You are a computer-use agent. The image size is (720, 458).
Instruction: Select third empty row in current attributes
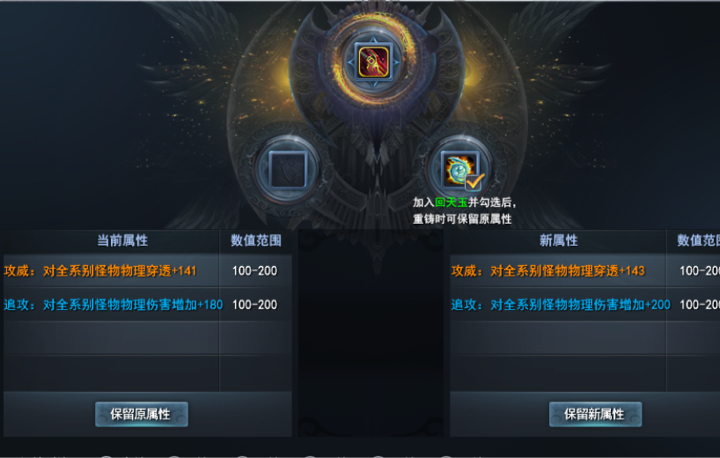pyautogui.click(x=147, y=338)
